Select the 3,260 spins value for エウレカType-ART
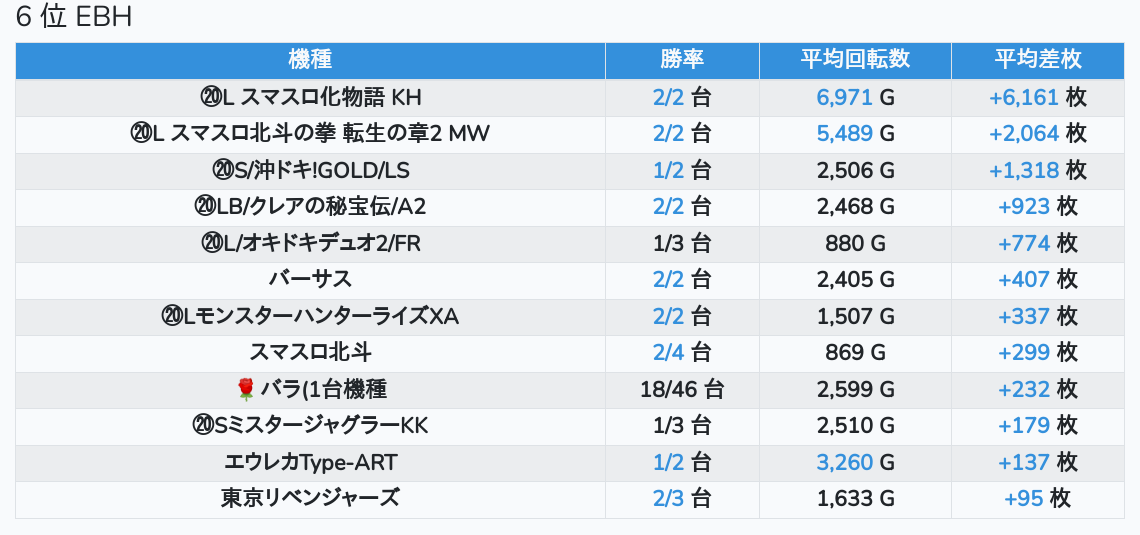The width and height of the screenshot is (1140, 535). (844, 462)
